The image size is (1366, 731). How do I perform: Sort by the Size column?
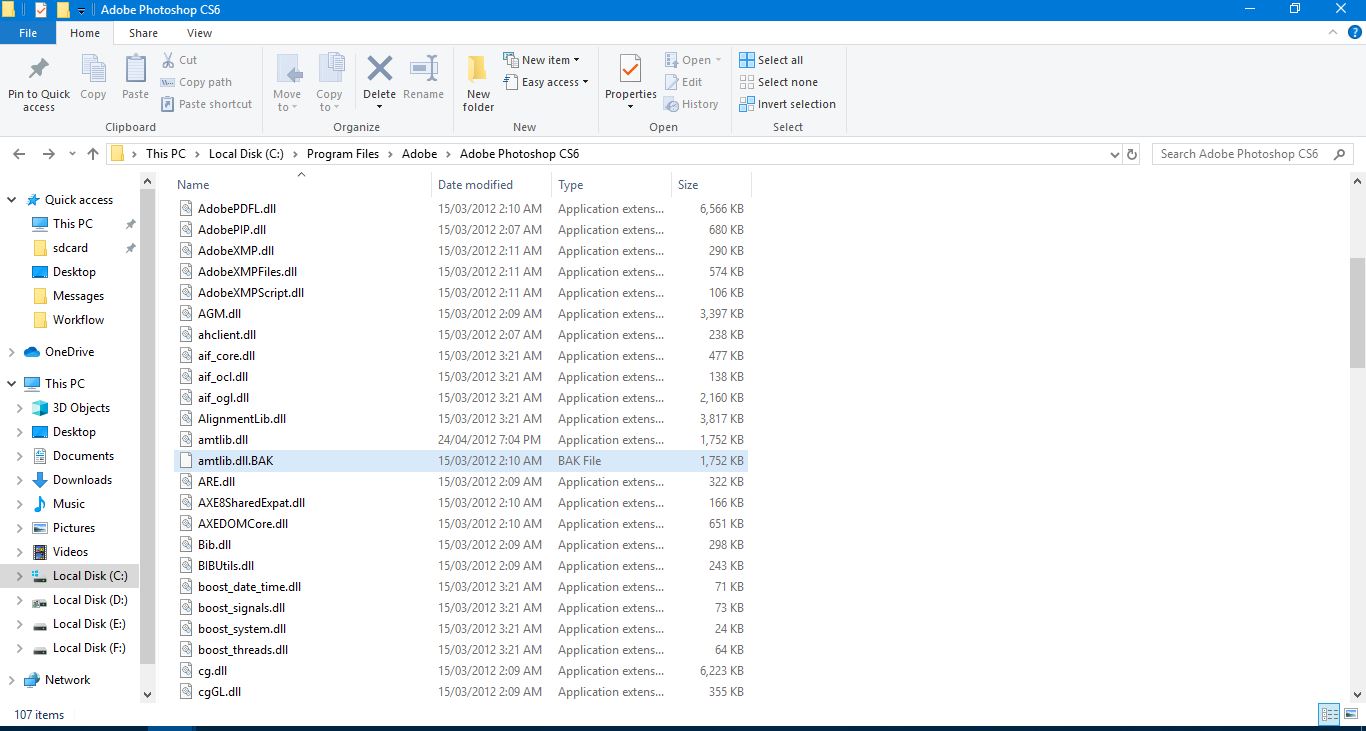click(x=711, y=185)
